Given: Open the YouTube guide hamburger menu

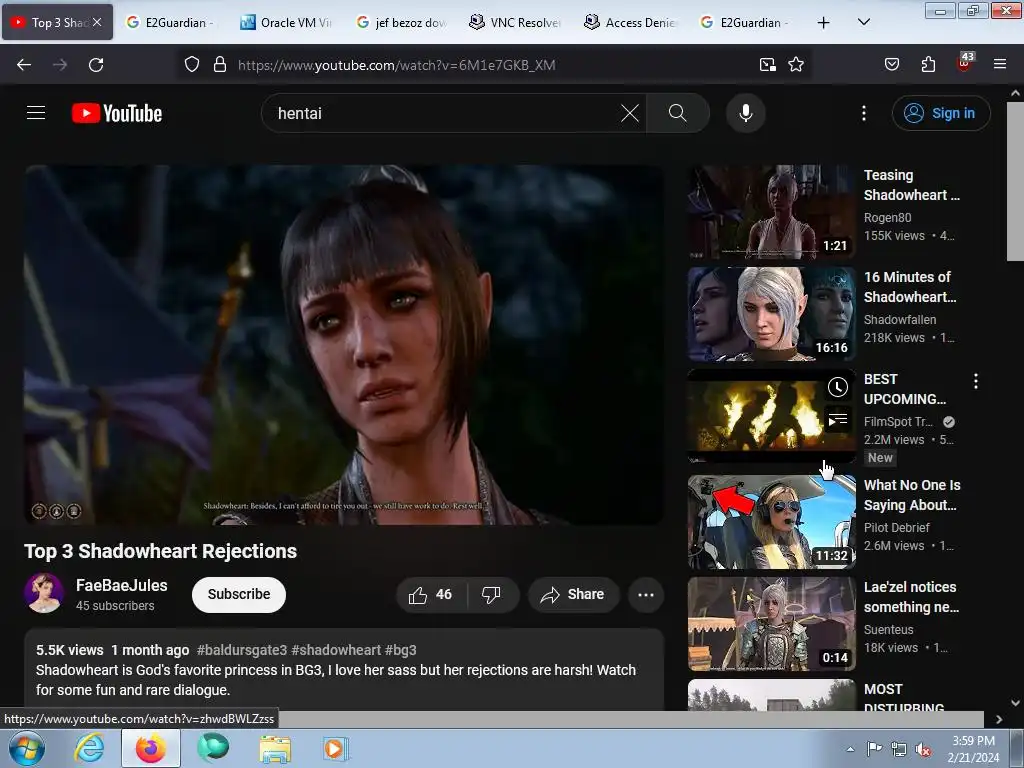Looking at the screenshot, I should (x=36, y=113).
